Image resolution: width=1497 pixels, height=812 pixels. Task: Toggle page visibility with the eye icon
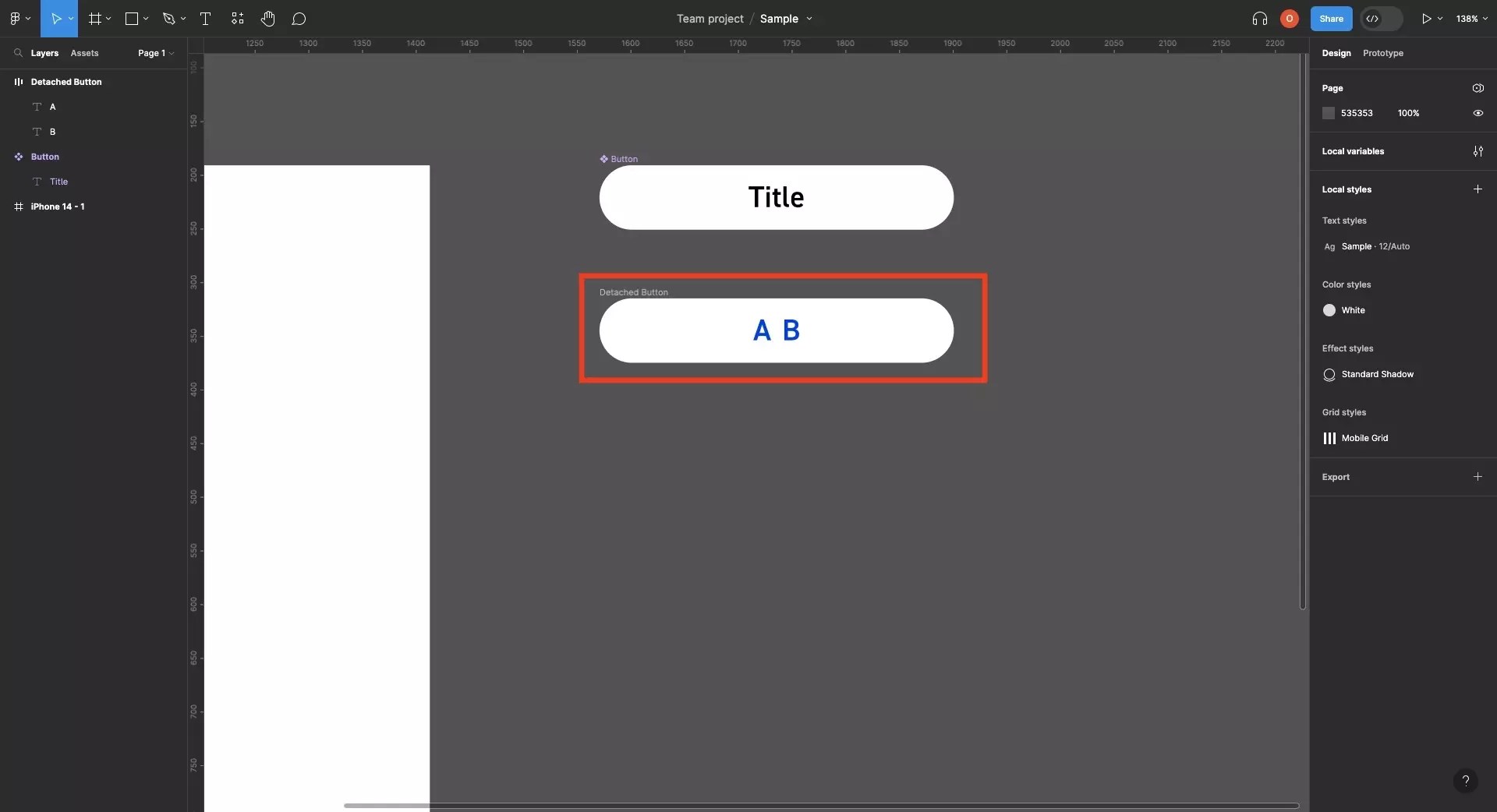[1478, 113]
